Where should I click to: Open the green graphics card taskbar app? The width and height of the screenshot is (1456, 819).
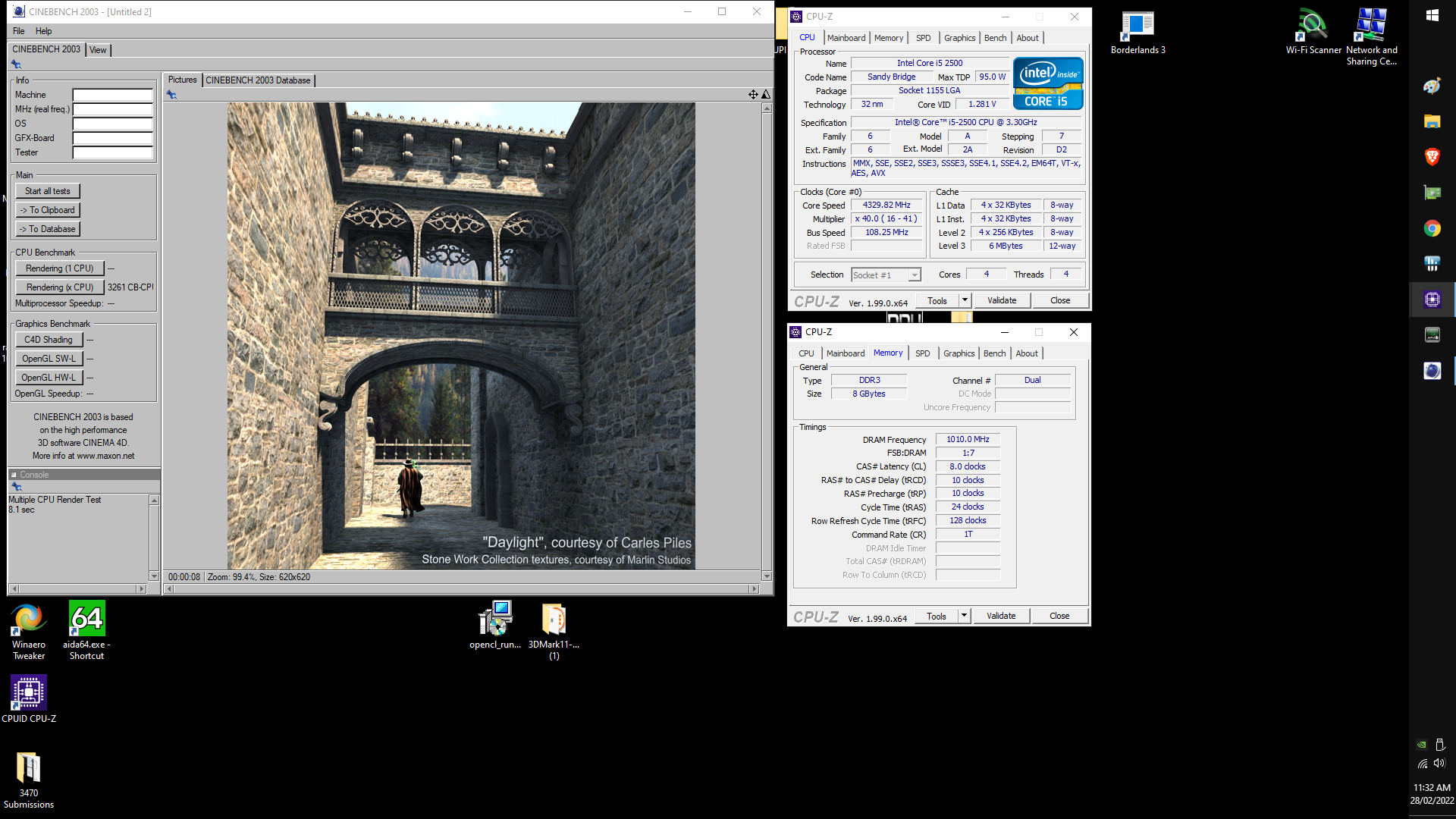(x=1432, y=193)
